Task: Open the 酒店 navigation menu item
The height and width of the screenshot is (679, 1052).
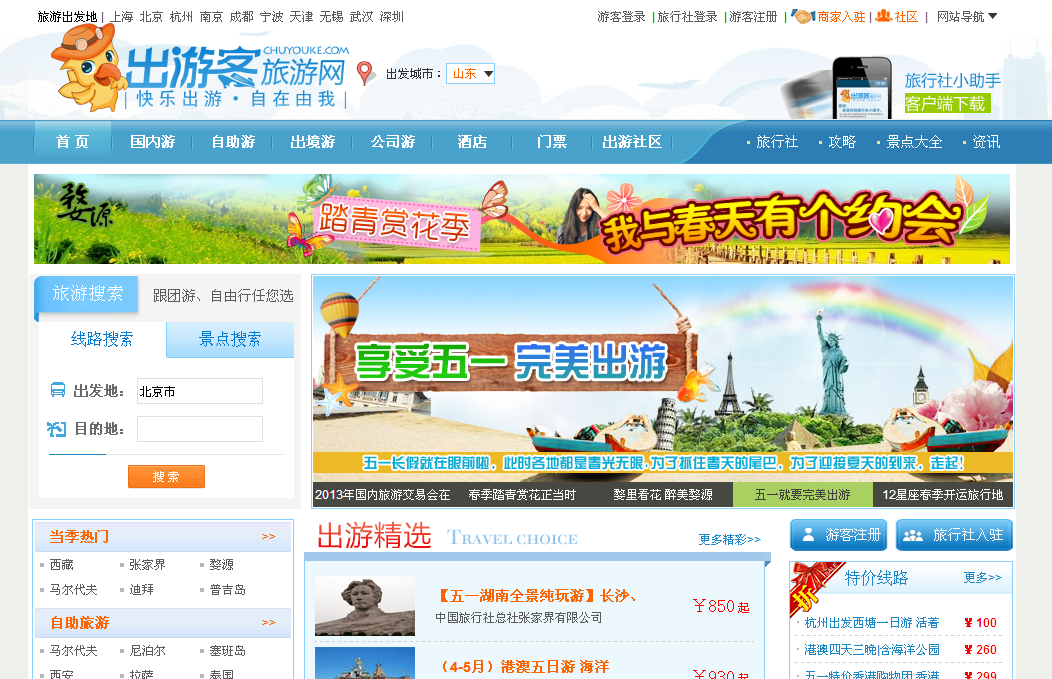Action: (x=471, y=141)
